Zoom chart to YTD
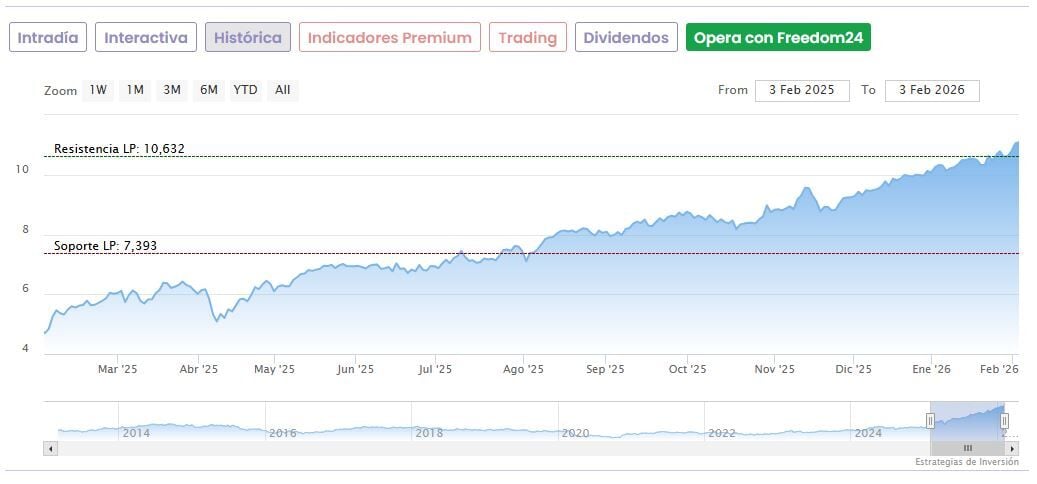The image size is (1037, 484). click(x=245, y=90)
